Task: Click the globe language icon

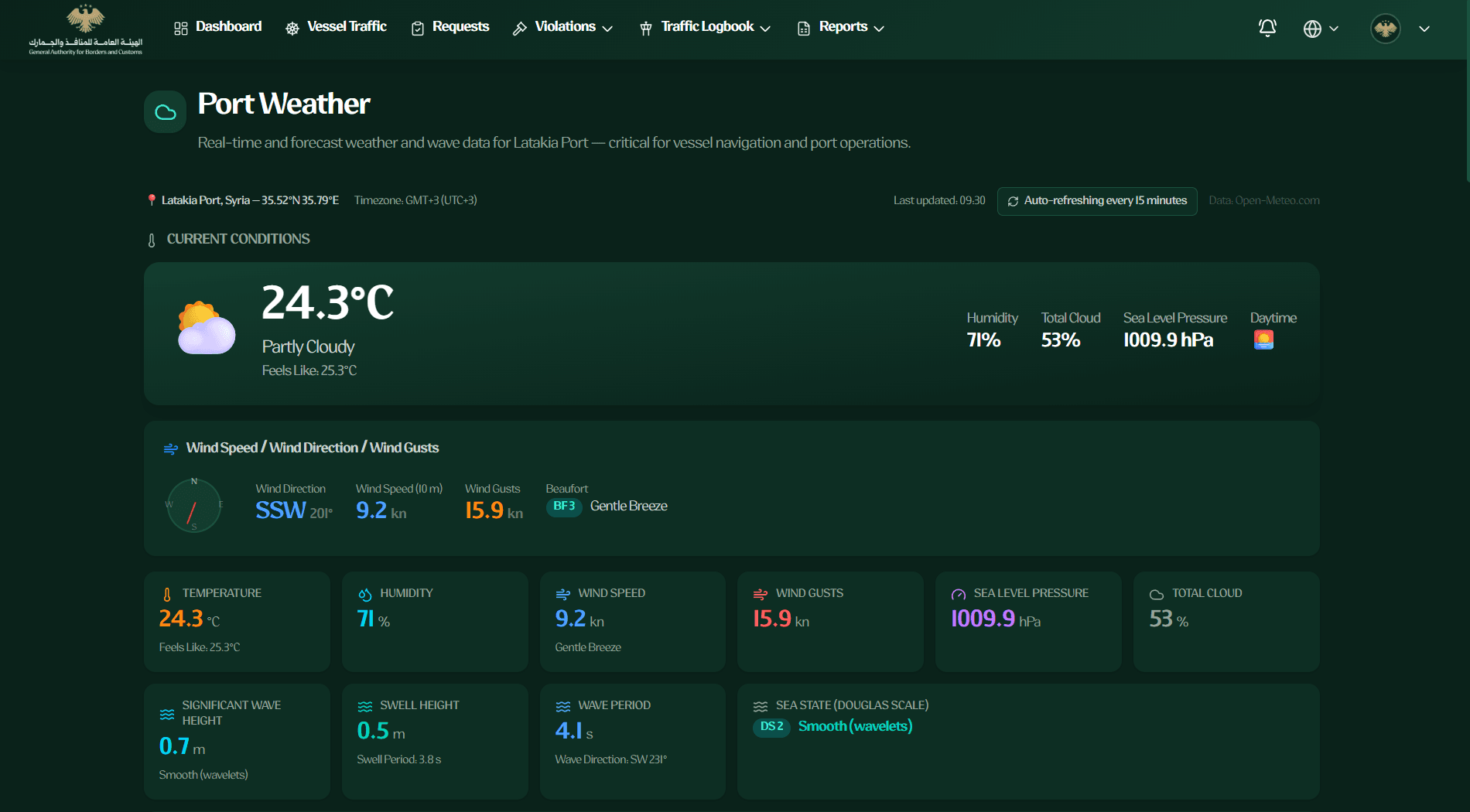Action: (1312, 29)
